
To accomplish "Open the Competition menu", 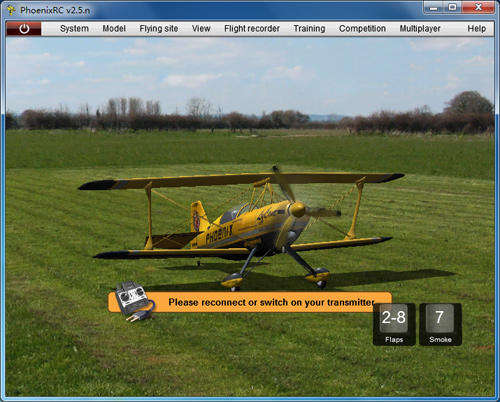I will click(x=362, y=29).
